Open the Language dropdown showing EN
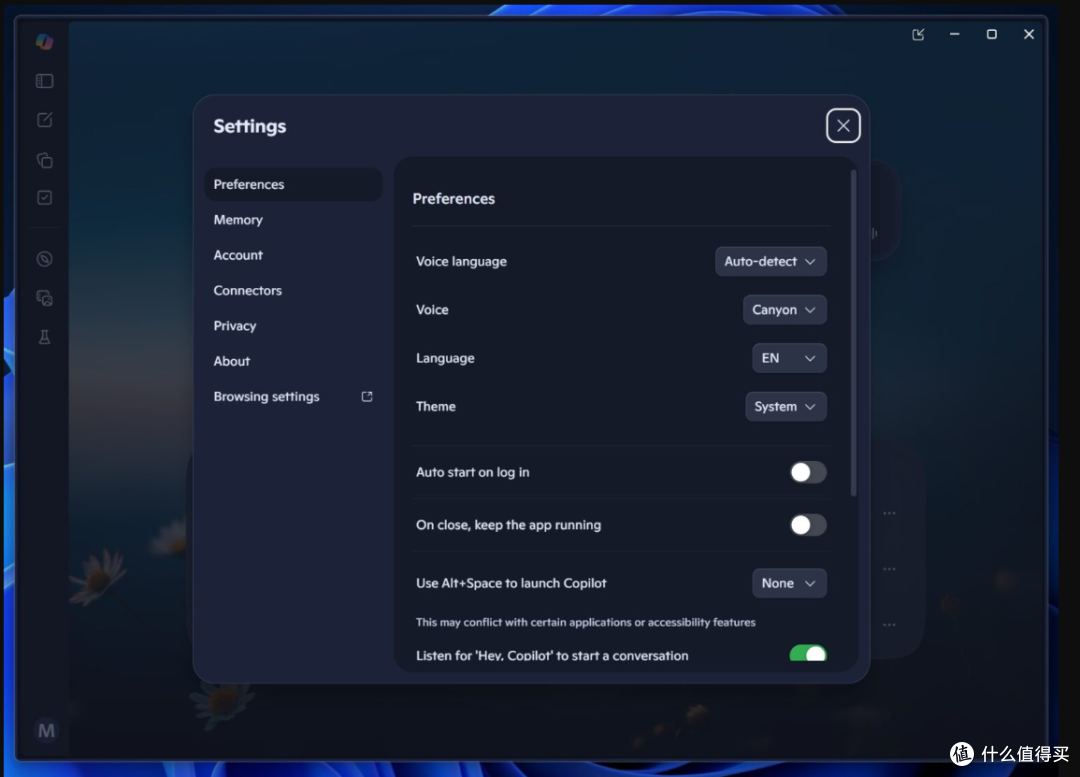Viewport: 1080px width, 777px height. point(789,358)
